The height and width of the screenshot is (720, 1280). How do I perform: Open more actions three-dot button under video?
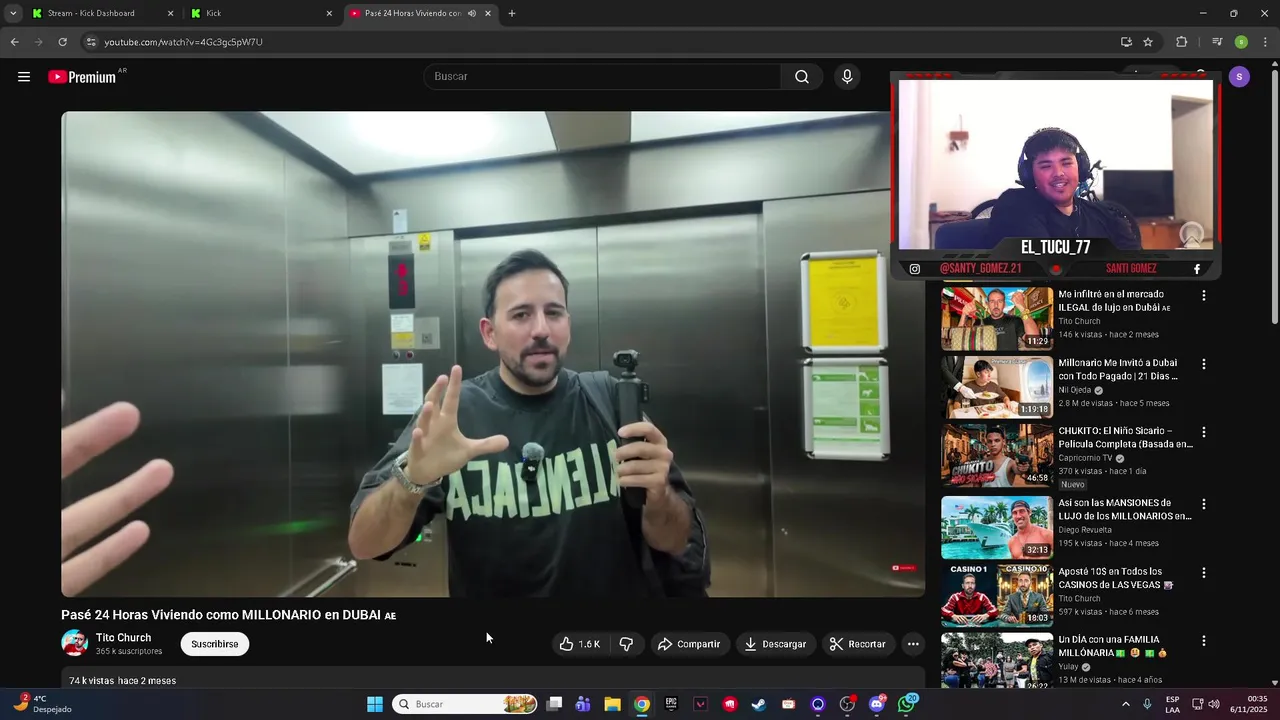pos(913,644)
